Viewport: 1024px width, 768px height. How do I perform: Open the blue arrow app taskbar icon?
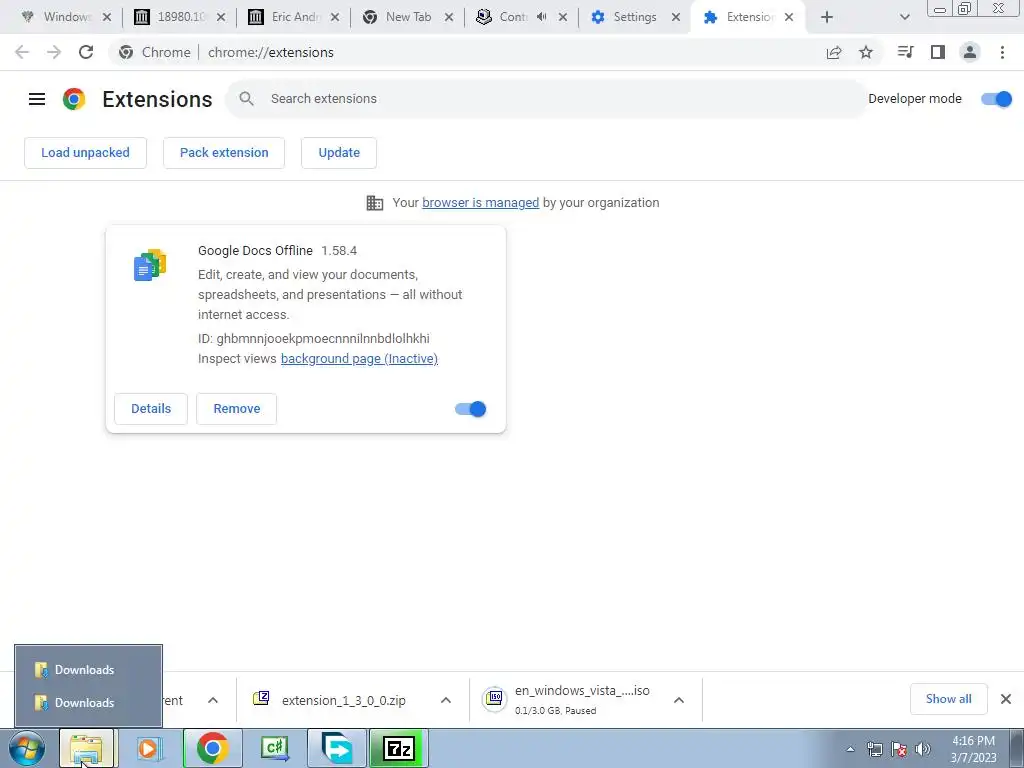[x=337, y=748]
